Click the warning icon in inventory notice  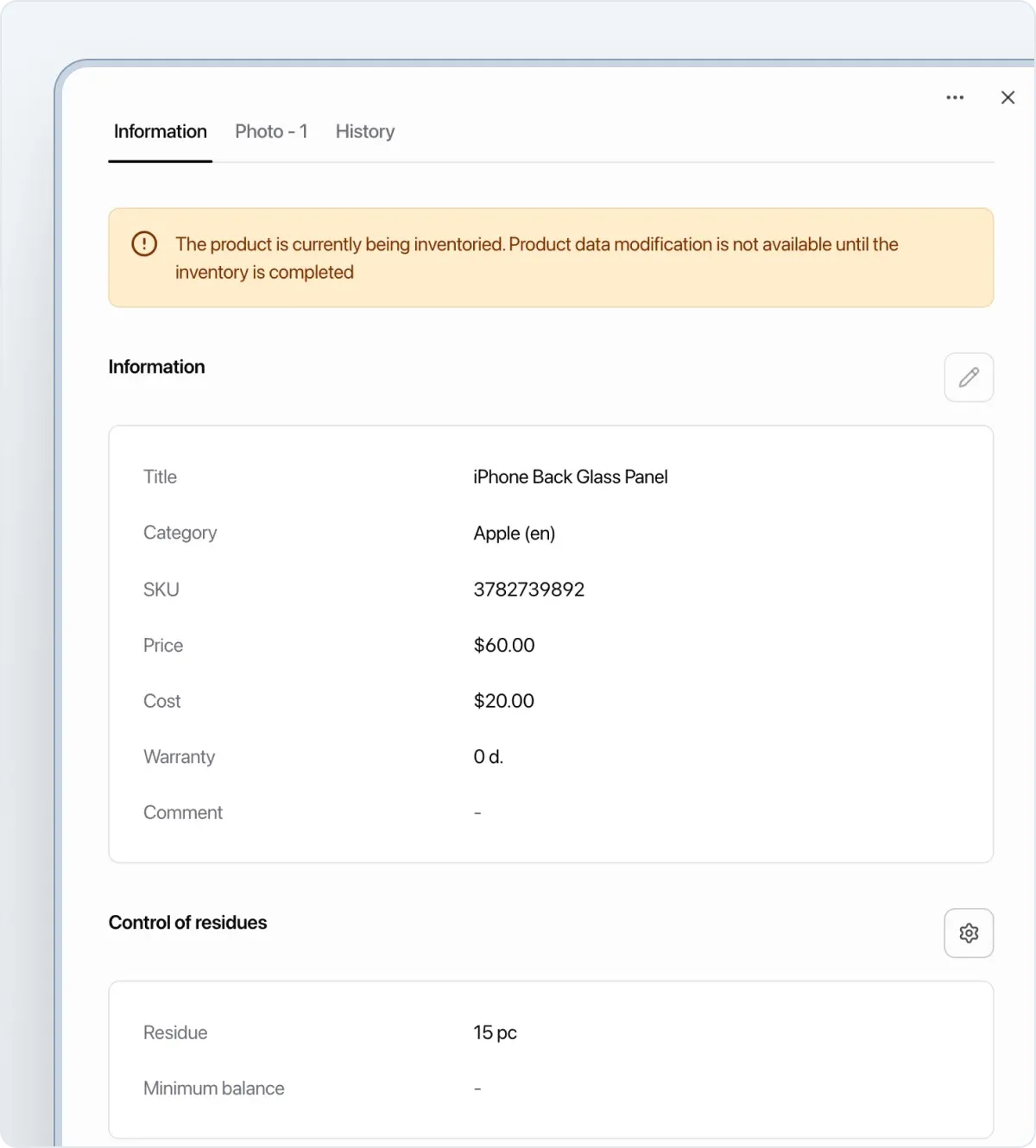[144, 244]
